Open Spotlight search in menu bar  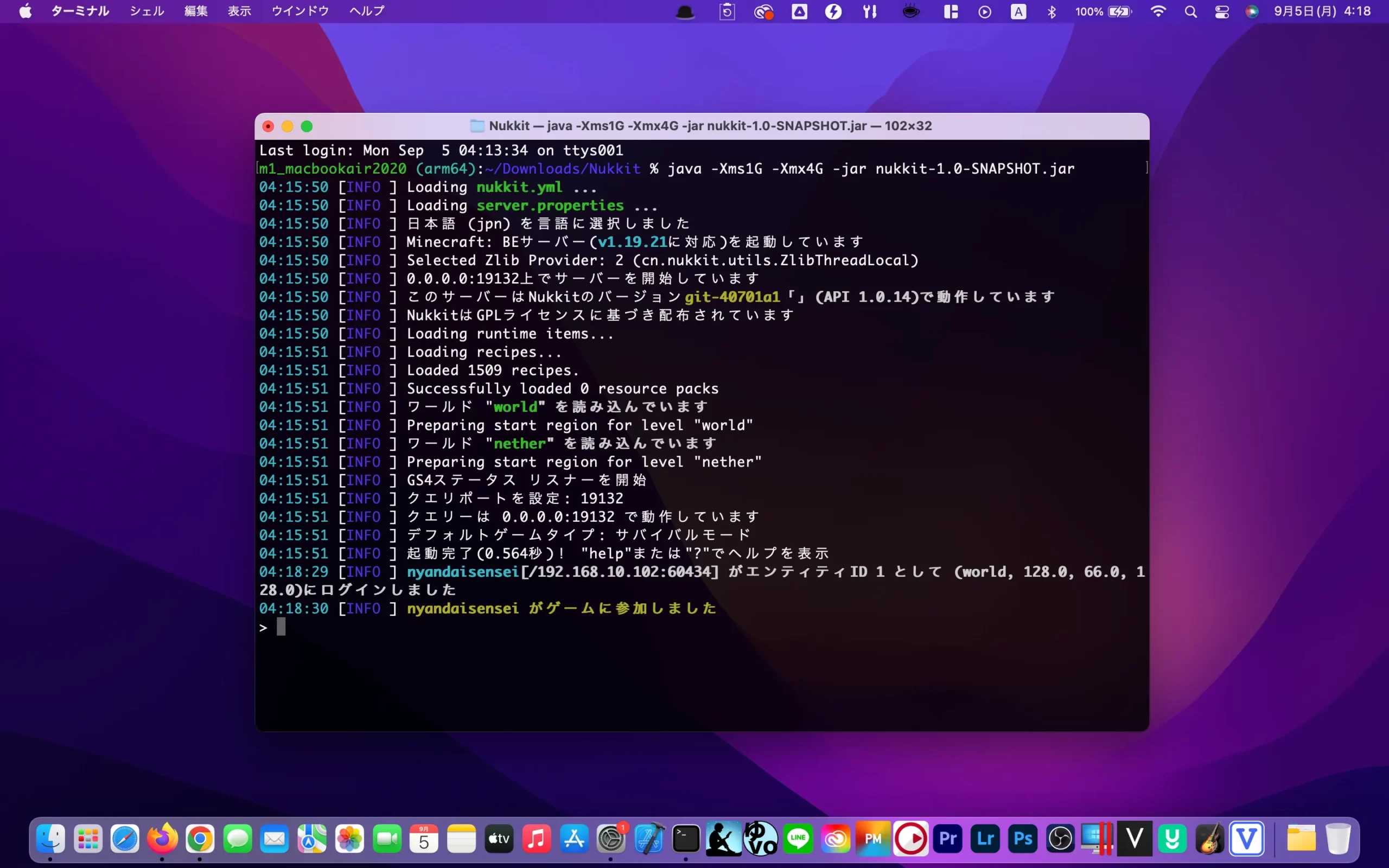coord(1191,11)
